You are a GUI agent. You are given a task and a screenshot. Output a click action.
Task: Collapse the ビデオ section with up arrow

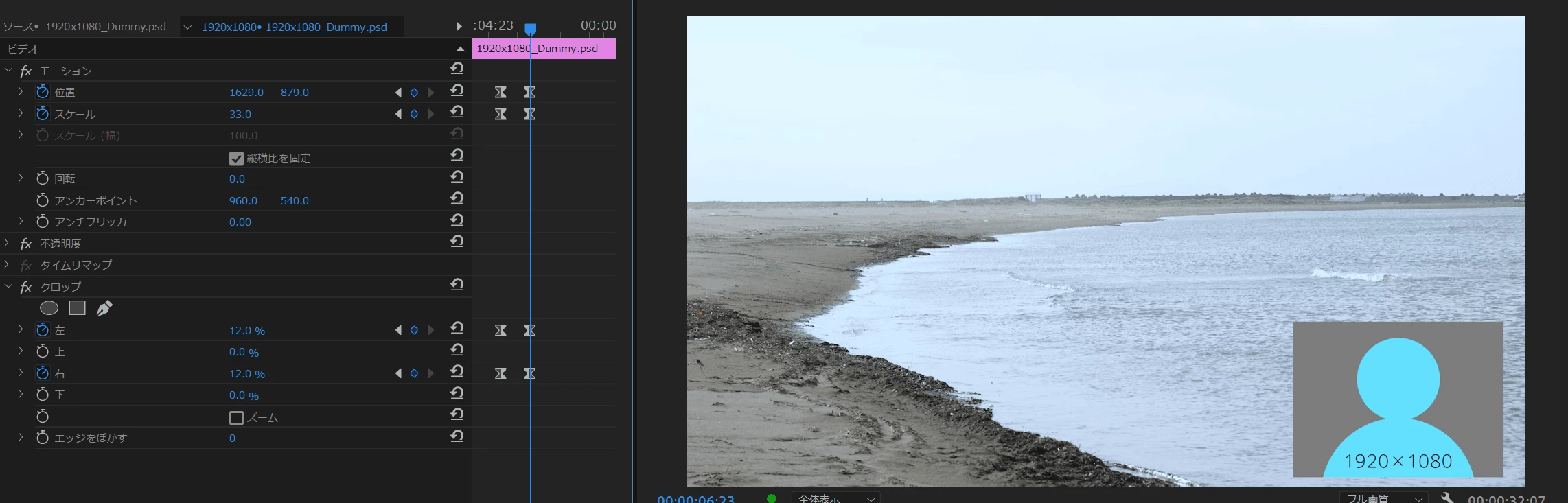point(460,49)
